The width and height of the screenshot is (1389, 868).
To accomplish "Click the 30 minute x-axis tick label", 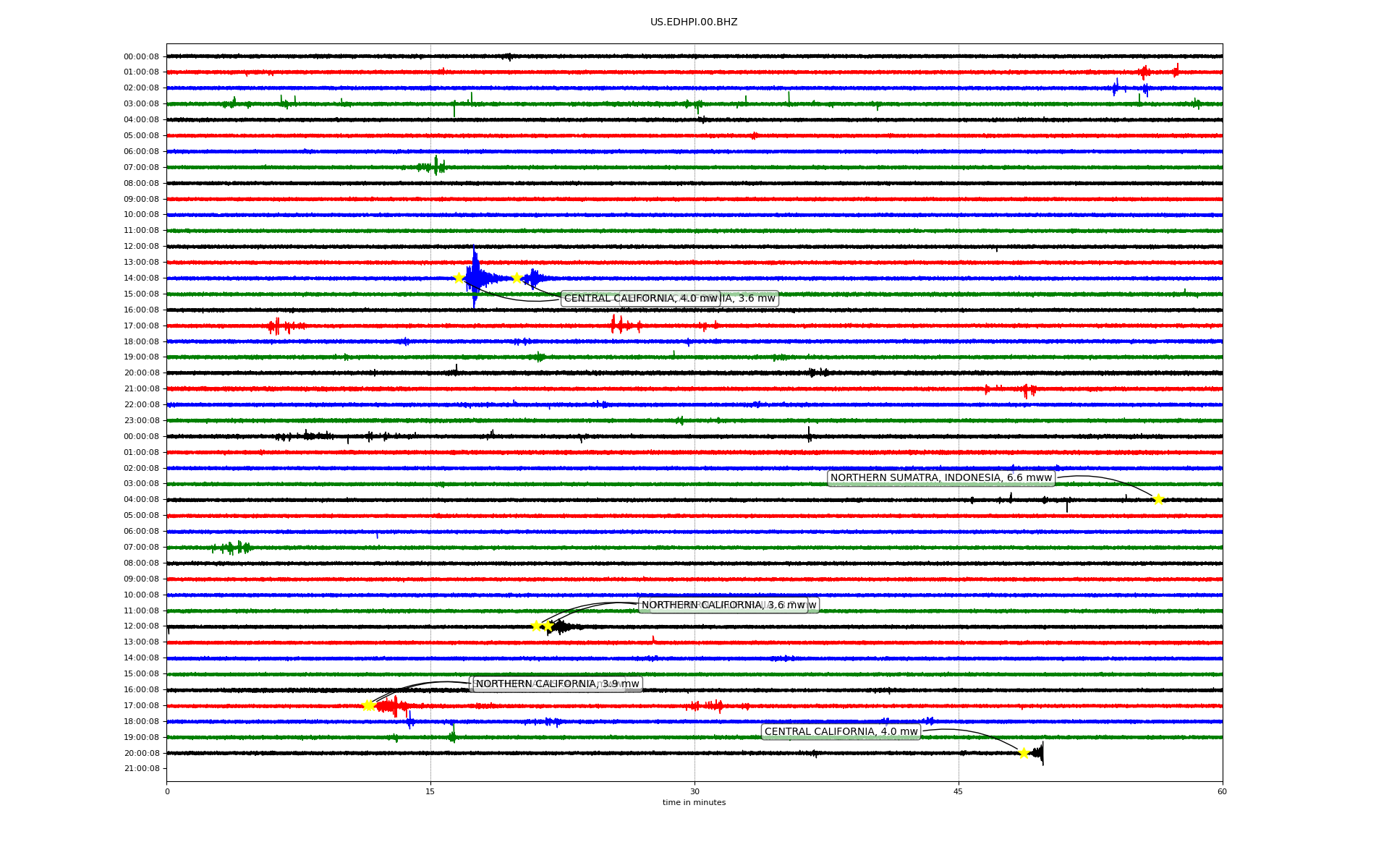I will coord(694,791).
